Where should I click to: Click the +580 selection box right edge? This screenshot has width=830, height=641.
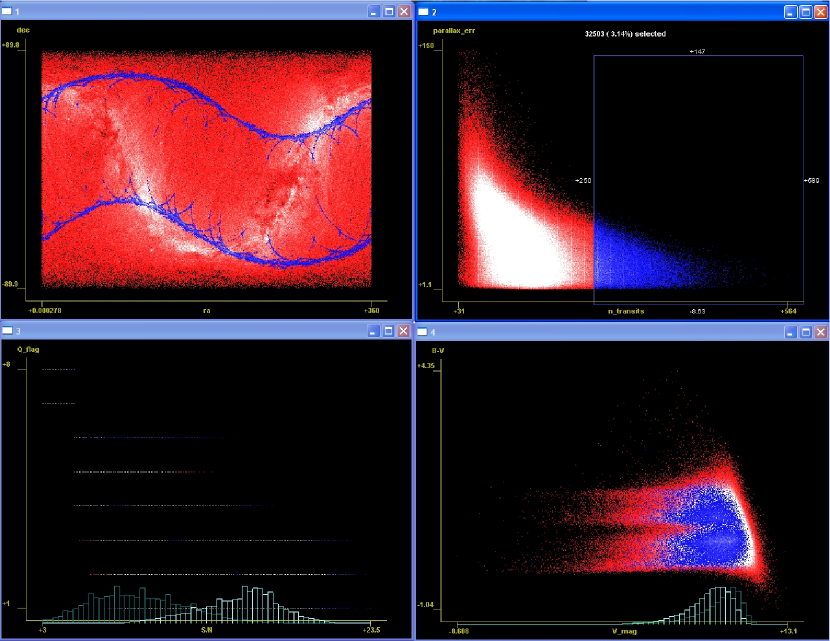(803, 181)
